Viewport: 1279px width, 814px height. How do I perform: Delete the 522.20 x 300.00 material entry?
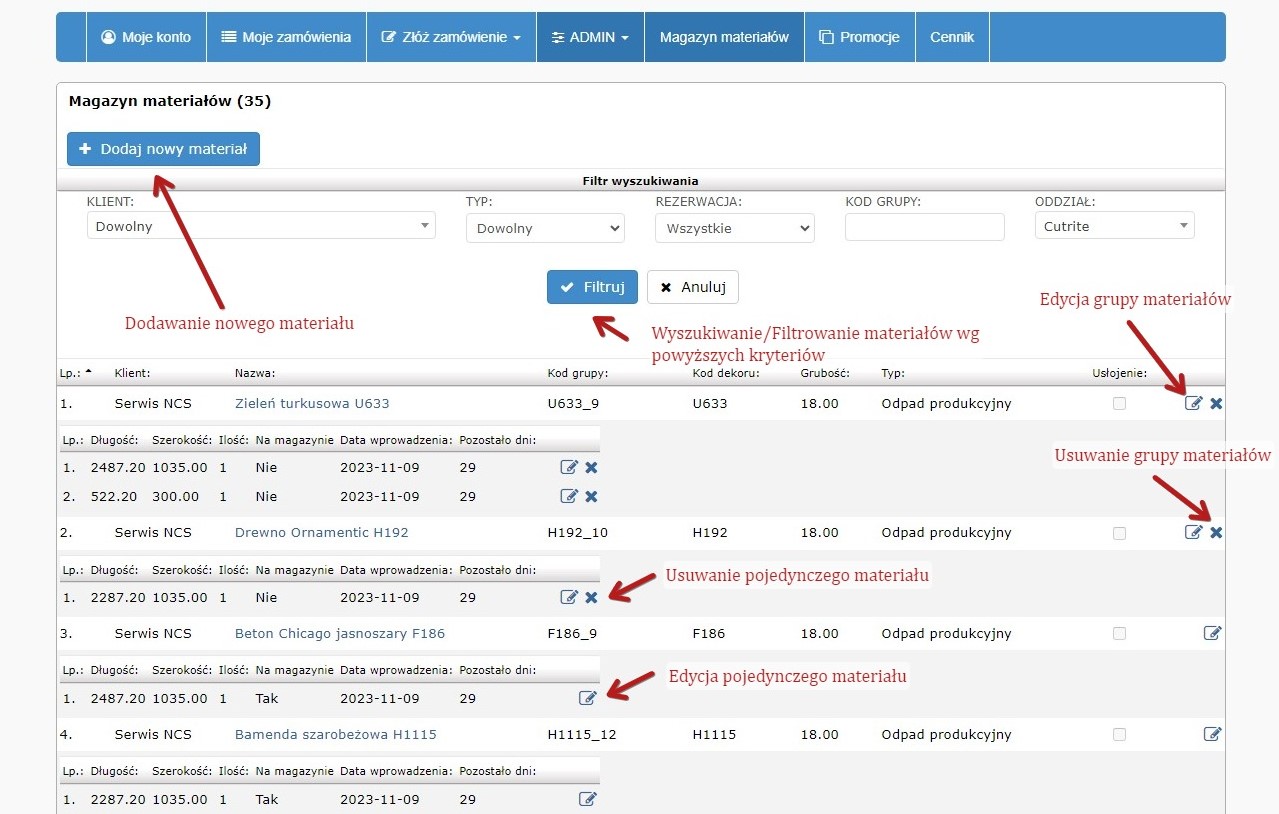tap(591, 496)
